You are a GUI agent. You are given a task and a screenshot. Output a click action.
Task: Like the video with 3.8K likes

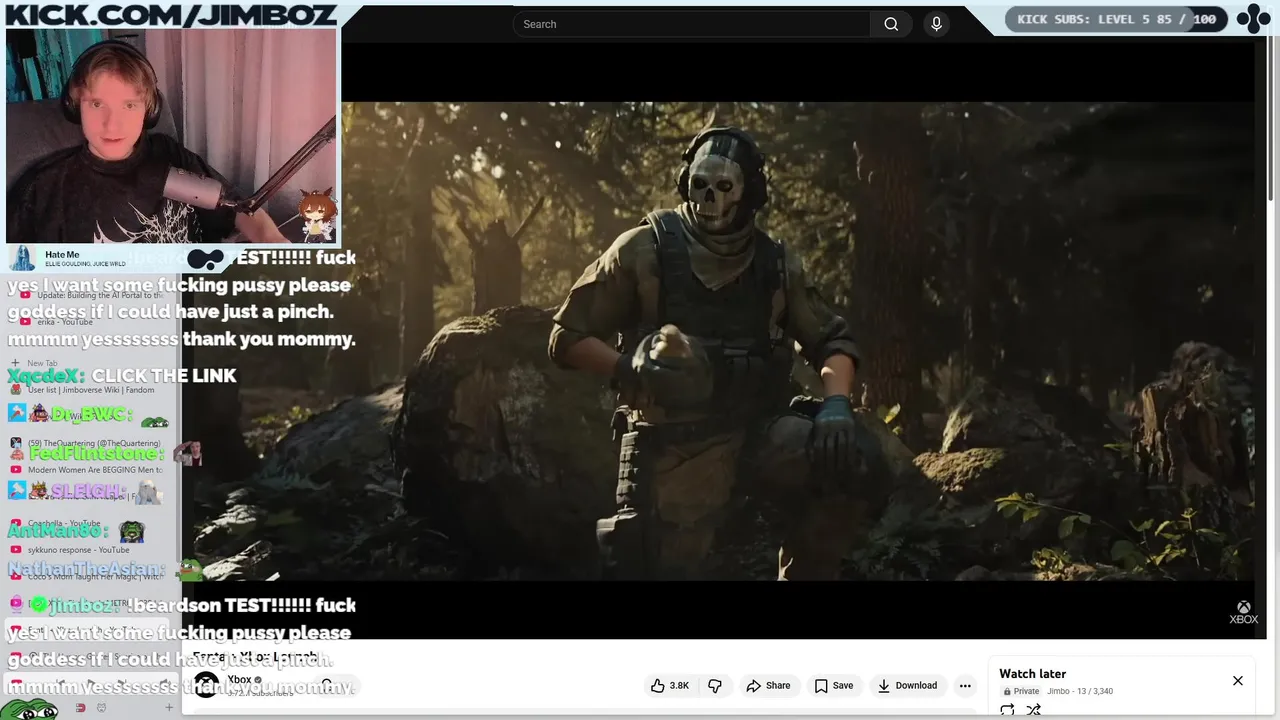(x=670, y=685)
